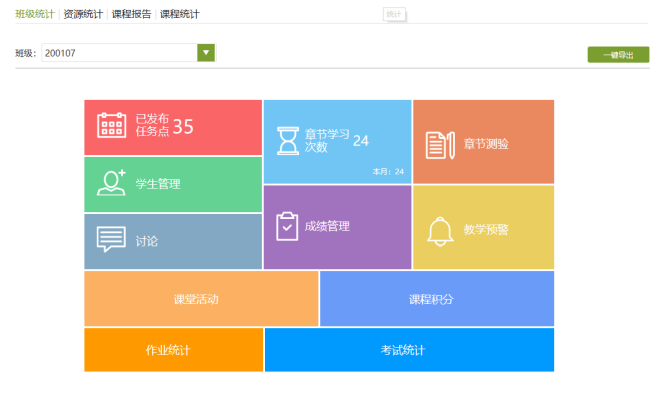Click the 学生管理 label
This screenshot has height=398, width=665.
point(158,184)
